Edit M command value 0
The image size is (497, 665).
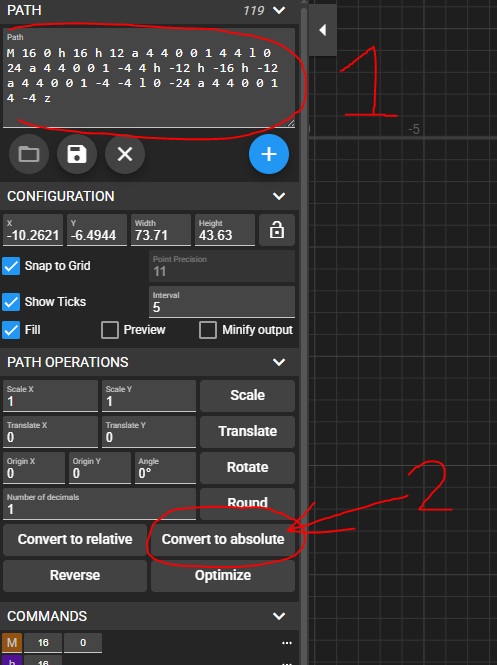click(83, 643)
